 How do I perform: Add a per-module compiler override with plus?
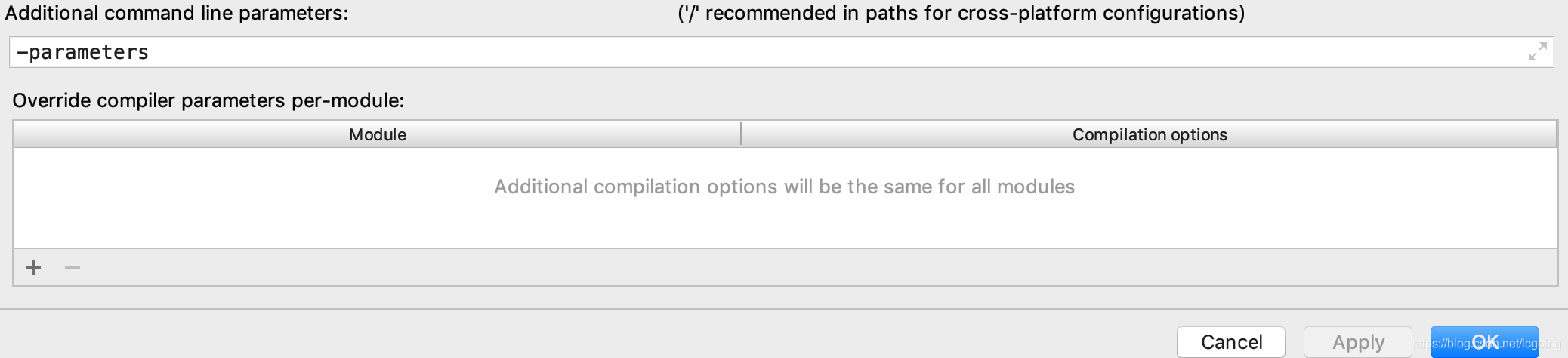[x=33, y=267]
